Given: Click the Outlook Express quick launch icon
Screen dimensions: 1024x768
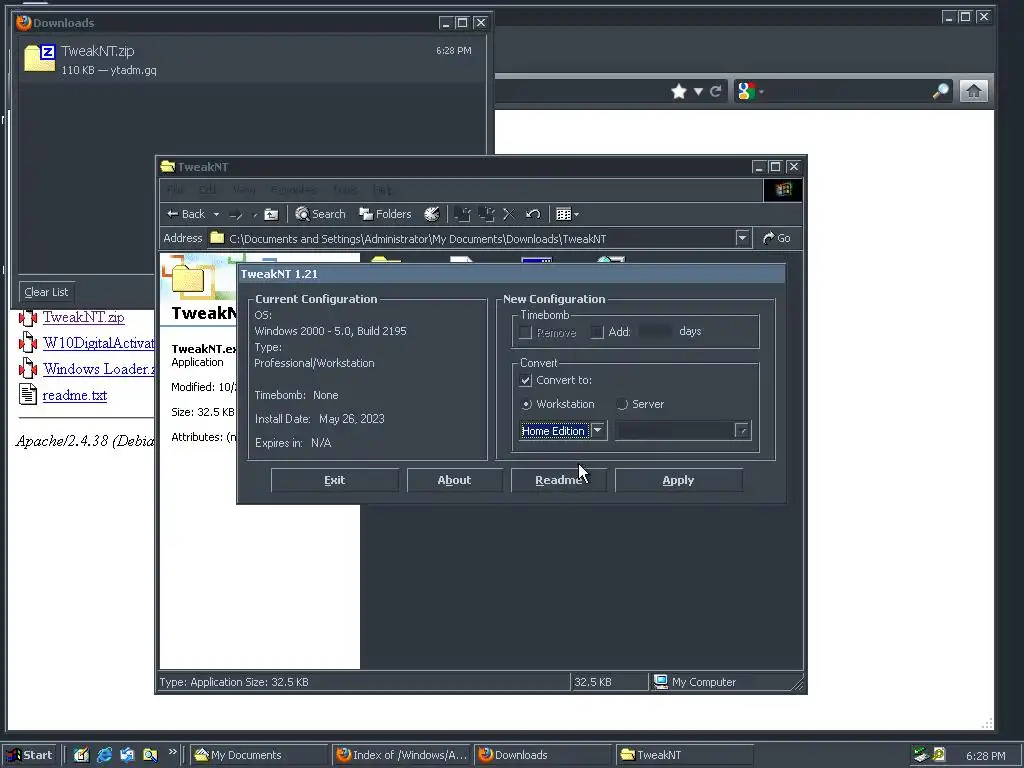Looking at the screenshot, I should 127,755.
